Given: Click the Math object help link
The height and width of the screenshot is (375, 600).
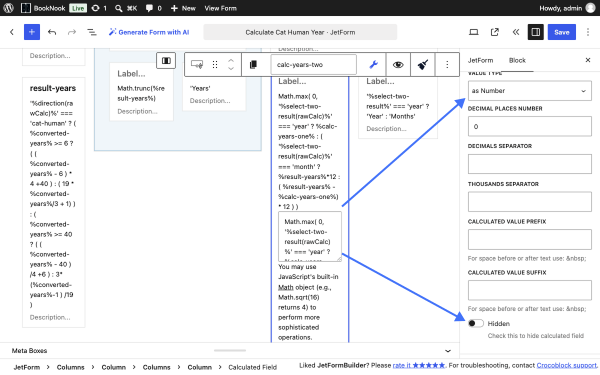Looking at the screenshot, I should (x=286, y=287).
